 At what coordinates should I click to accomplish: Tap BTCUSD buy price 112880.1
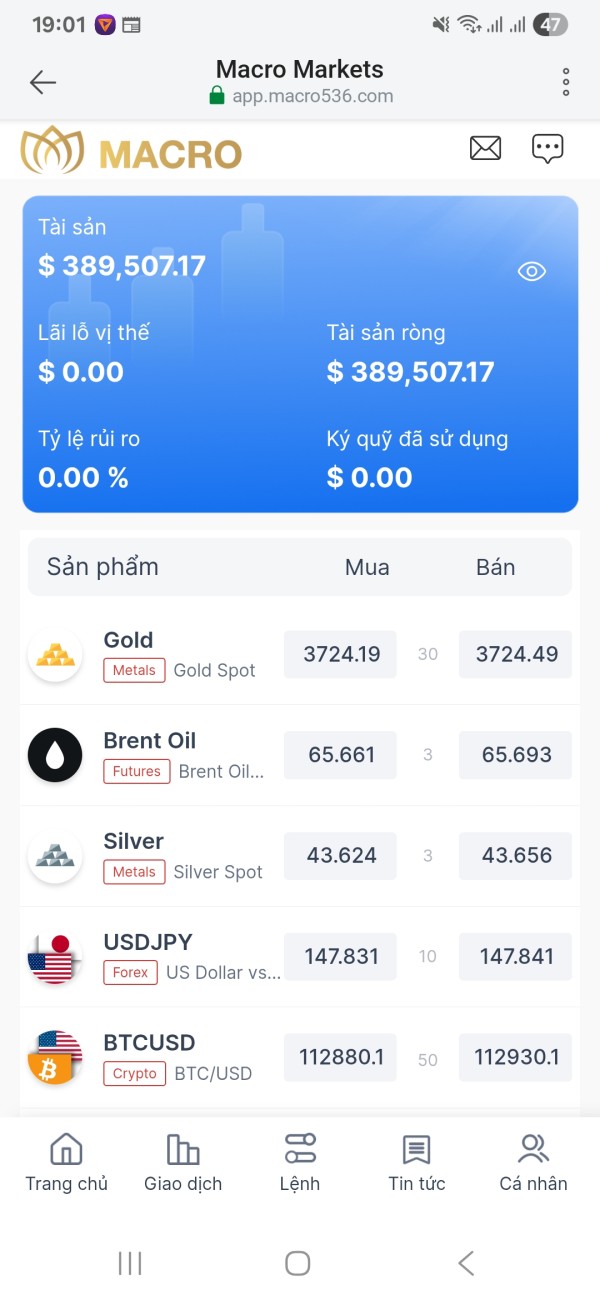(x=341, y=1057)
